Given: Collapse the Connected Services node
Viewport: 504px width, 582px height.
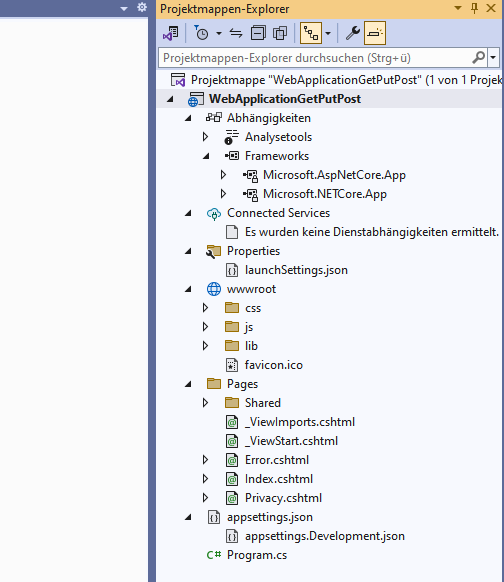Looking at the screenshot, I should 189,213.
